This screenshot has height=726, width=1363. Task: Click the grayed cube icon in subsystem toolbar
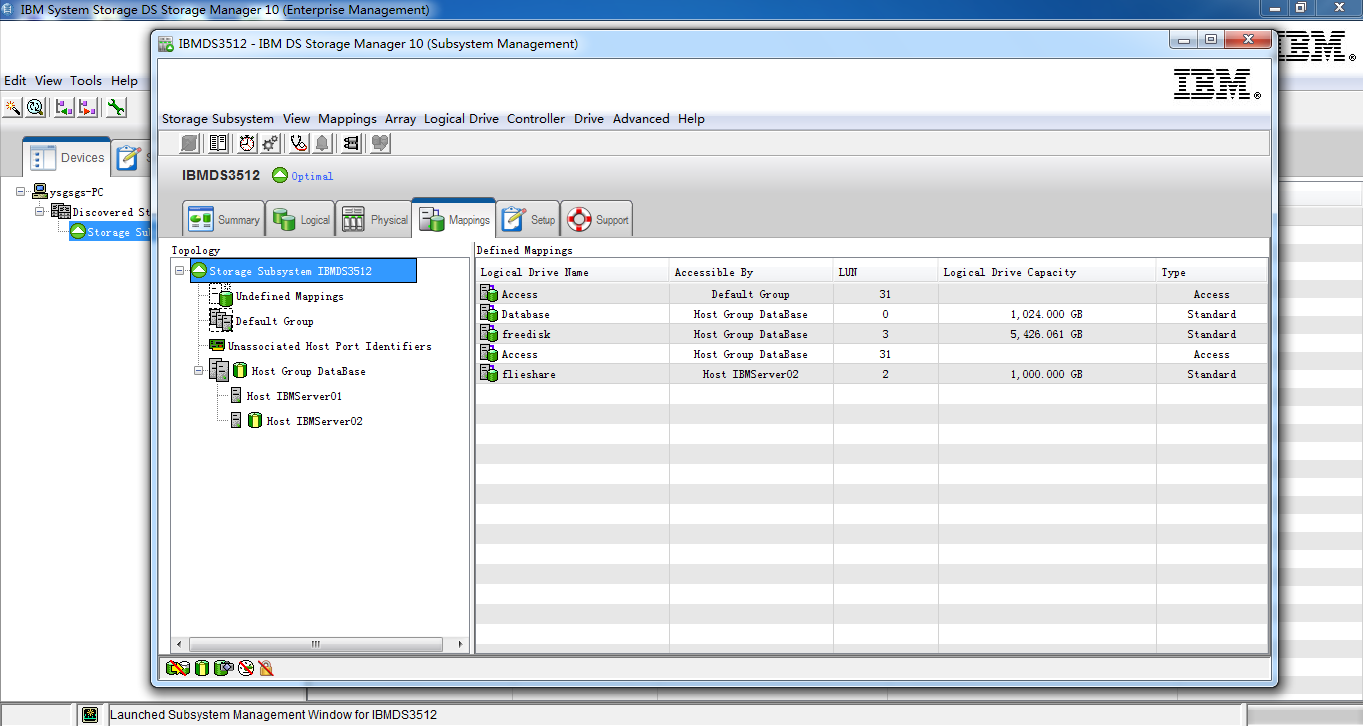(x=189, y=143)
